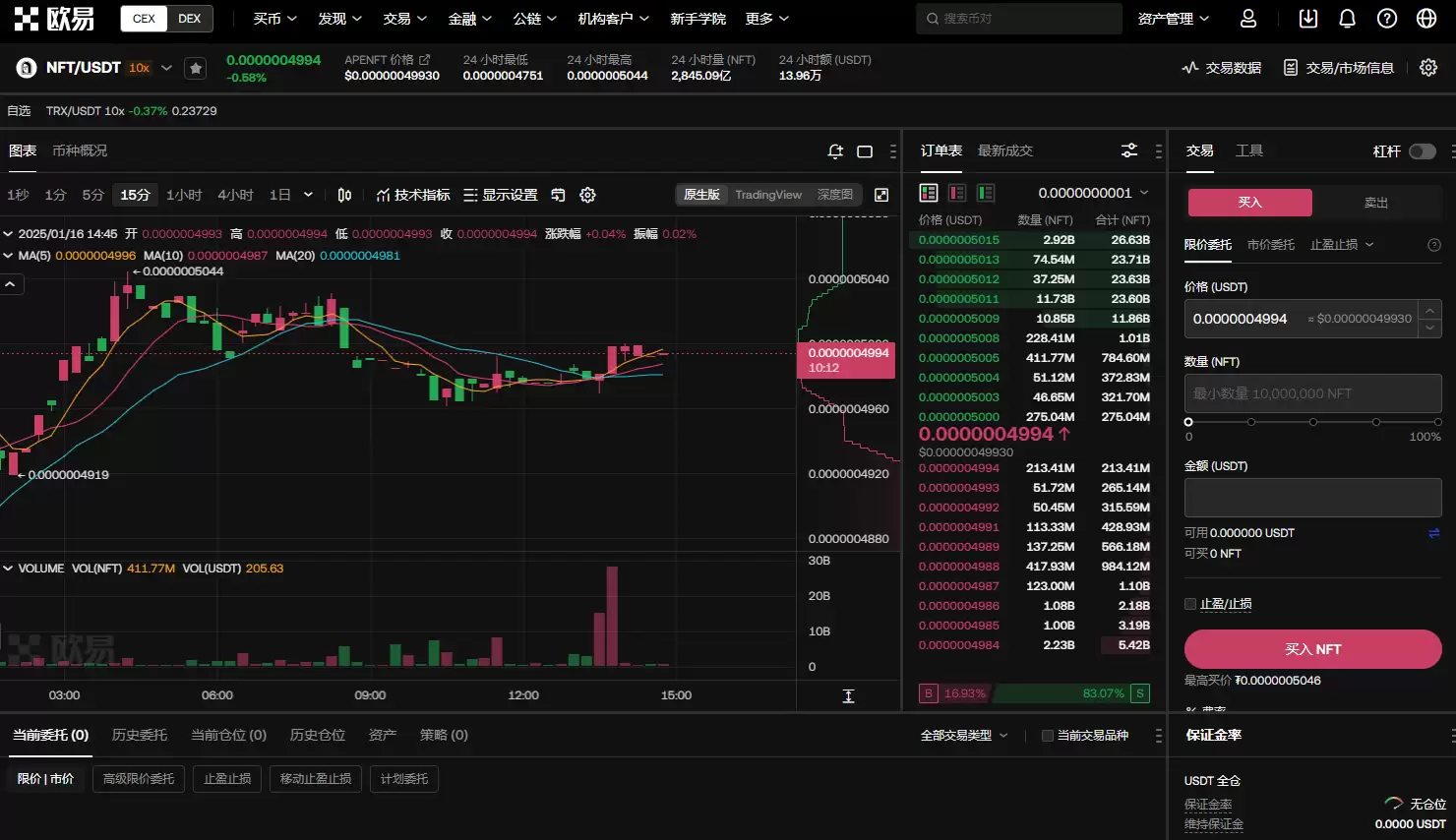Open the asset management (资产管理) dropdown
This screenshot has width=1456, height=840.
(1173, 19)
